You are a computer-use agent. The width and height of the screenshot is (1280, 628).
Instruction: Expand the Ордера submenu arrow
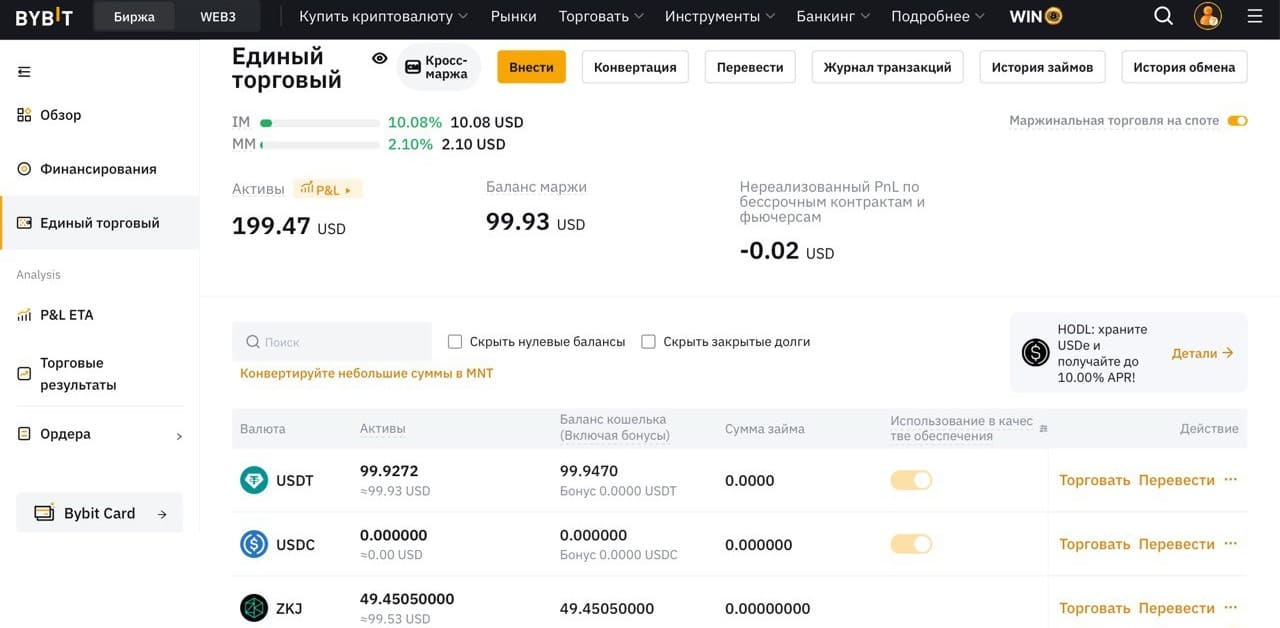179,436
